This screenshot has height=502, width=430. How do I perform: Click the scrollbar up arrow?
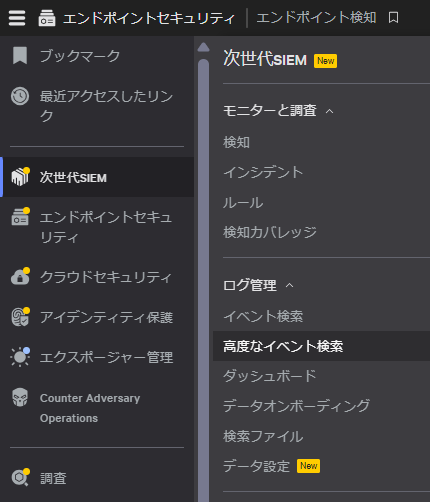203,48
